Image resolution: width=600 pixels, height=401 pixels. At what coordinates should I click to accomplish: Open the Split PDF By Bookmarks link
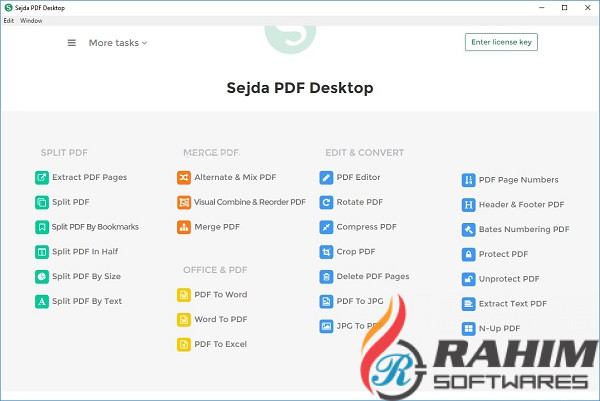coord(95,227)
